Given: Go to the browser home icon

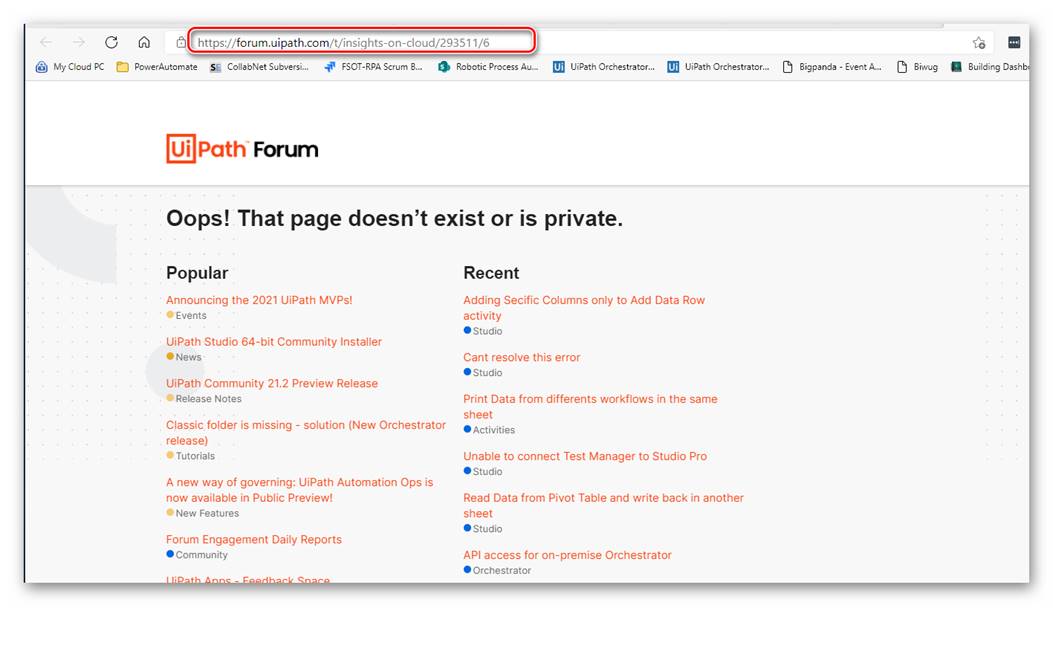Looking at the screenshot, I should (x=144, y=42).
